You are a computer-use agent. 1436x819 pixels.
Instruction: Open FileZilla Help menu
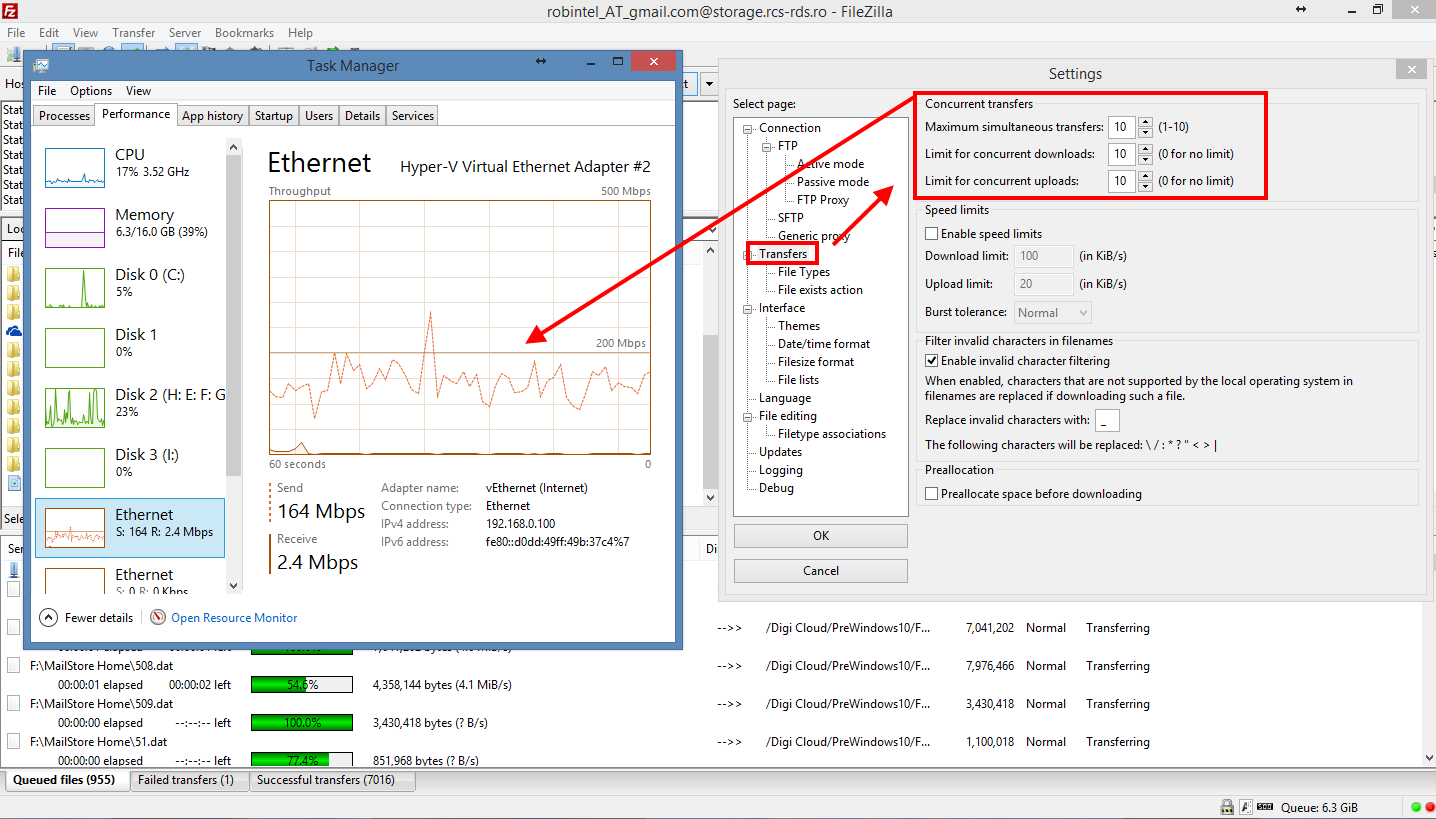click(300, 33)
